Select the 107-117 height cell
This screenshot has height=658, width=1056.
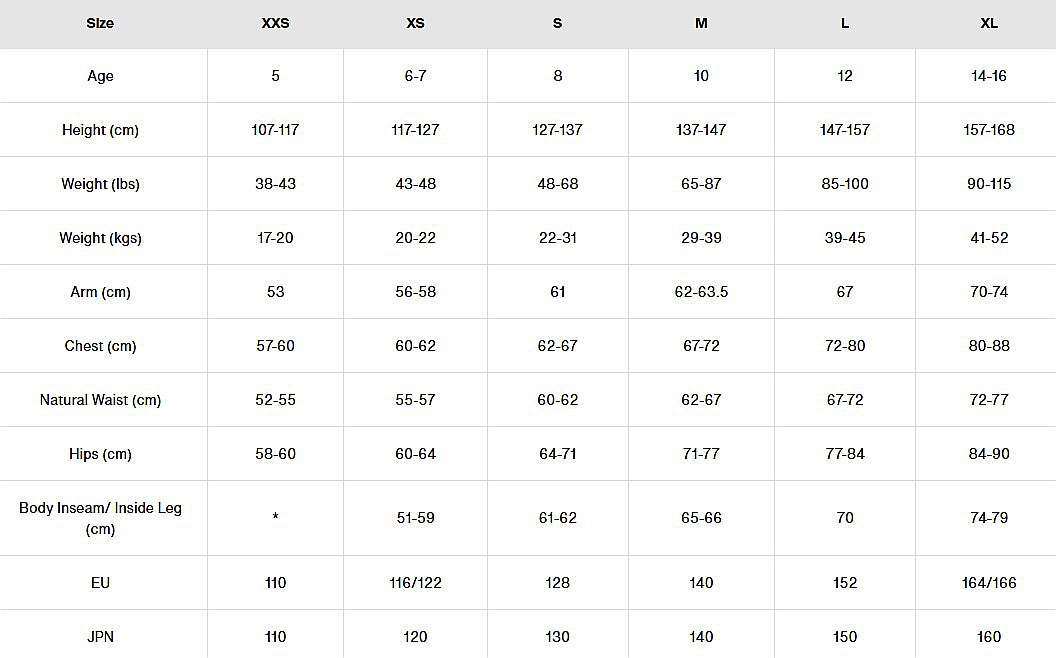point(275,130)
